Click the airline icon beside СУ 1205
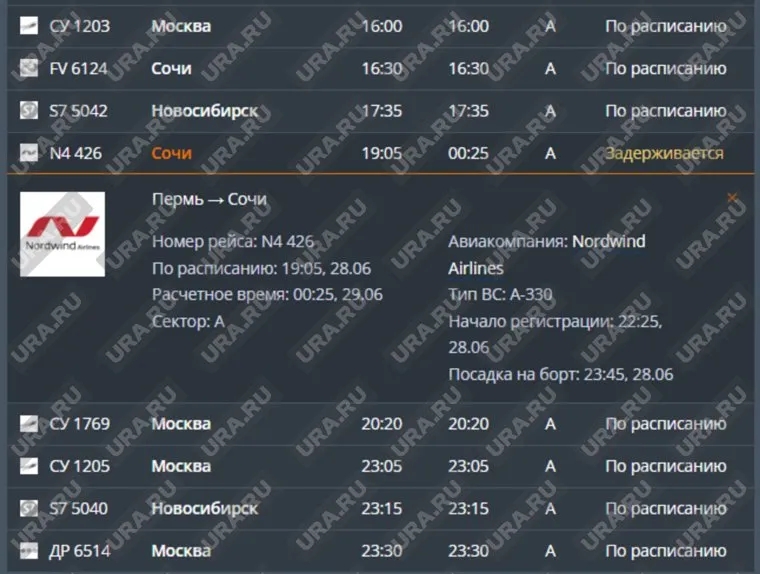 point(29,466)
